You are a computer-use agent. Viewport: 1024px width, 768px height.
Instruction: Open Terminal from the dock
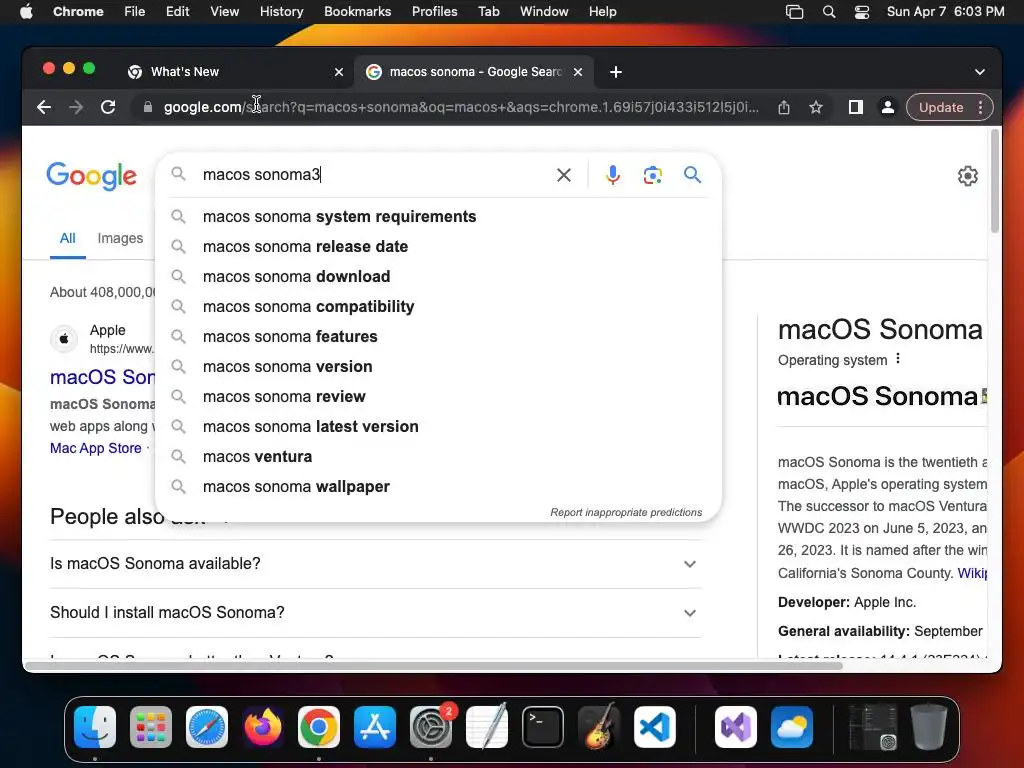(x=543, y=727)
